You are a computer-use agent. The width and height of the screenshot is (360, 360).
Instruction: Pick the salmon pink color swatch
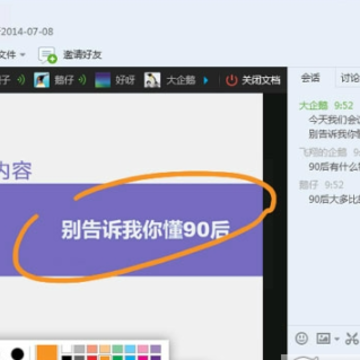click(x=92, y=349)
